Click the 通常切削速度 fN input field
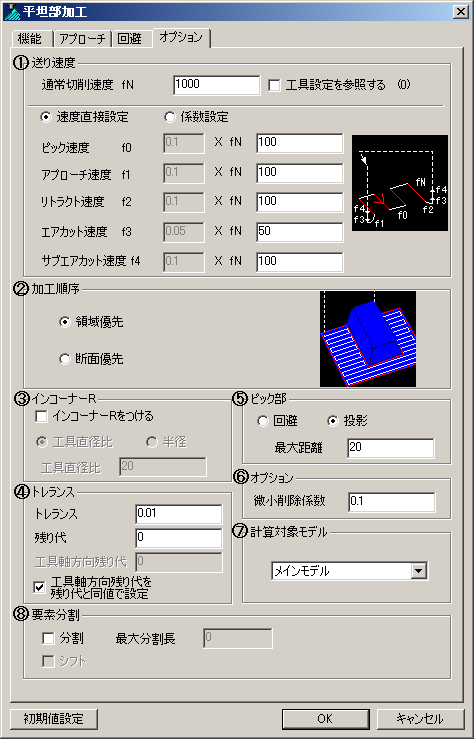This screenshot has height=739, width=474. coord(217,85)
